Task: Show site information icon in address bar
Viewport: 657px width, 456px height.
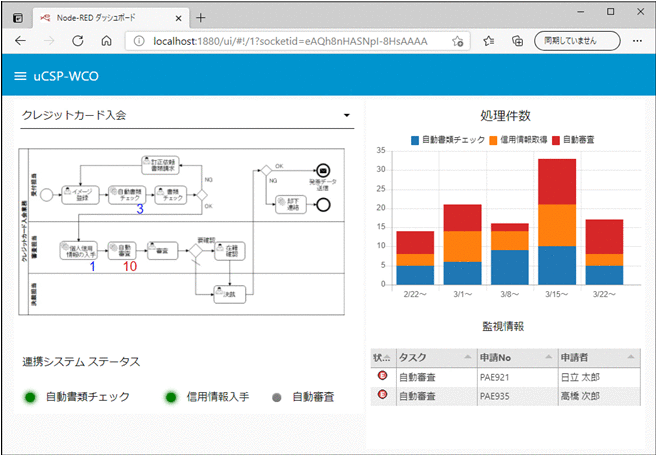Action: click(x=139, y=41)
